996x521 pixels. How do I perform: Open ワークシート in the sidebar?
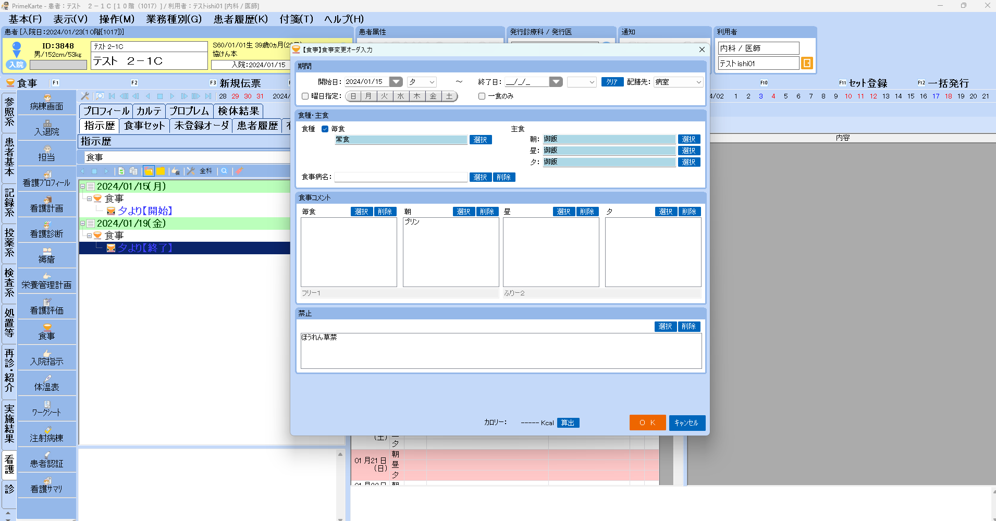click(x=47, y=409)
